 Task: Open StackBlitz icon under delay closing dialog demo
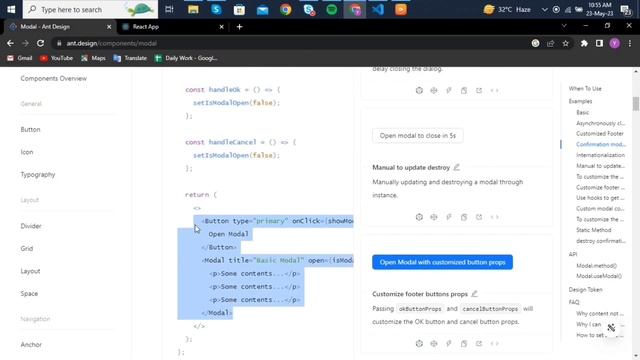[x=449, y=91]
